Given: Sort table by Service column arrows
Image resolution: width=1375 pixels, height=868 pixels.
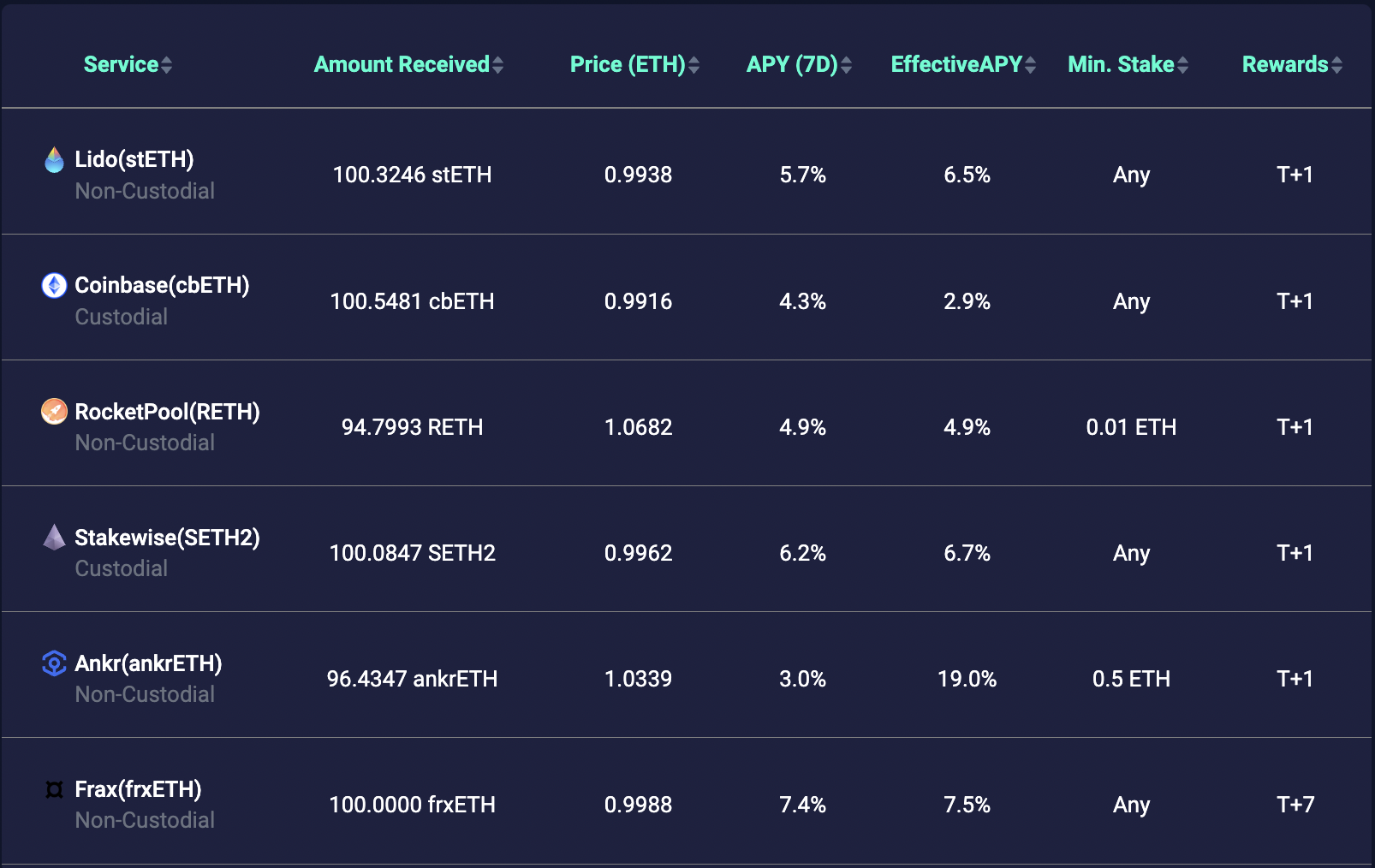Looking at the screenshot, I should [167, 65].
